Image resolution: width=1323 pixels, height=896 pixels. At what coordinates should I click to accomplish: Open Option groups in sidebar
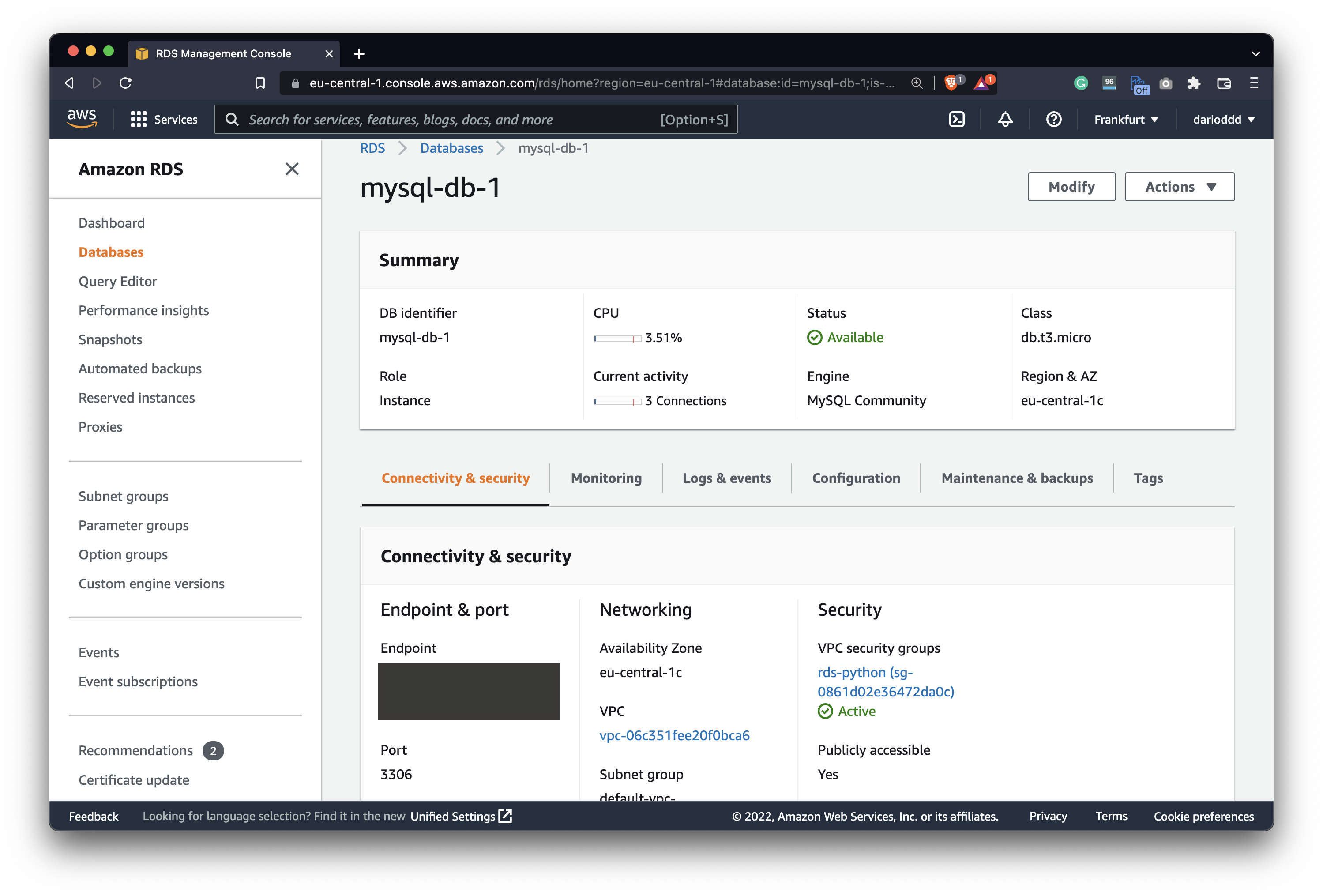[123, 554]
